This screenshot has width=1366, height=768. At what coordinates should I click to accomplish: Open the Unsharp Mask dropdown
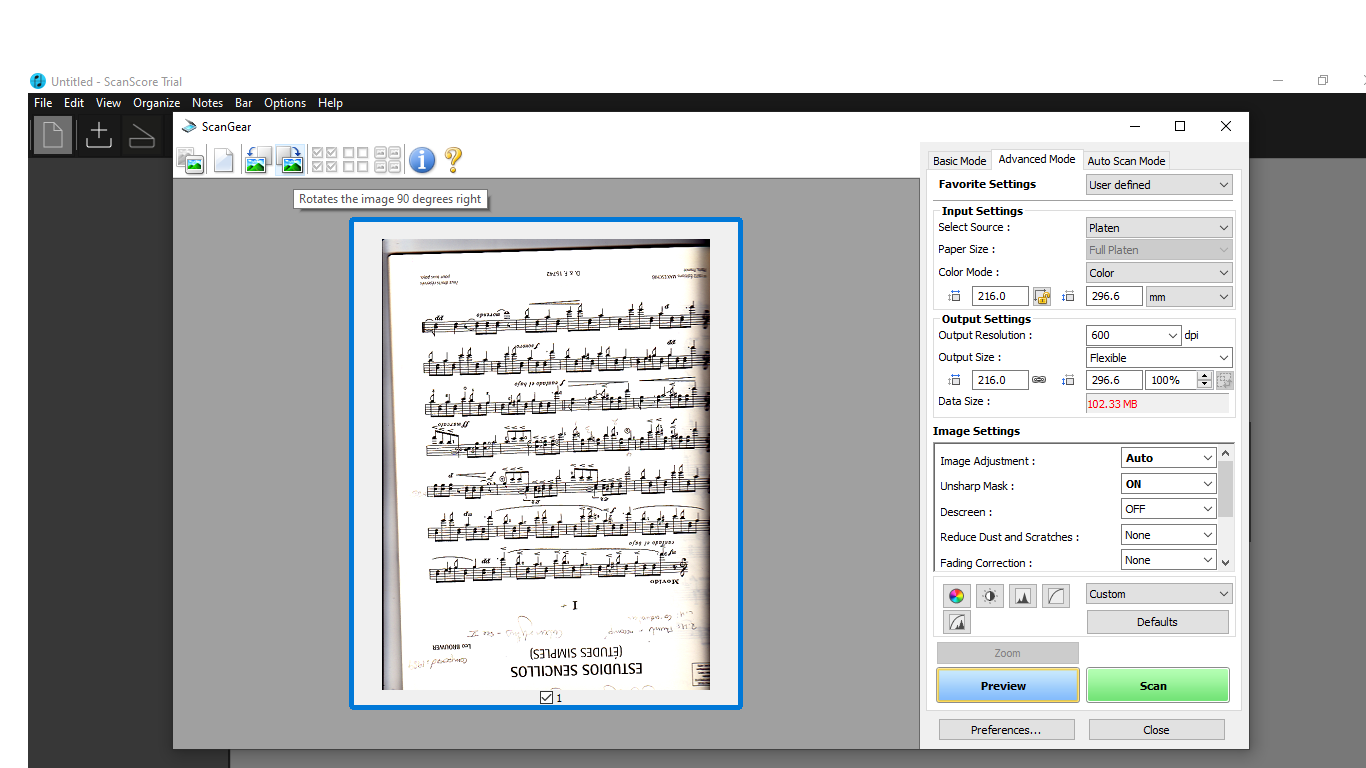point(1169,484)
